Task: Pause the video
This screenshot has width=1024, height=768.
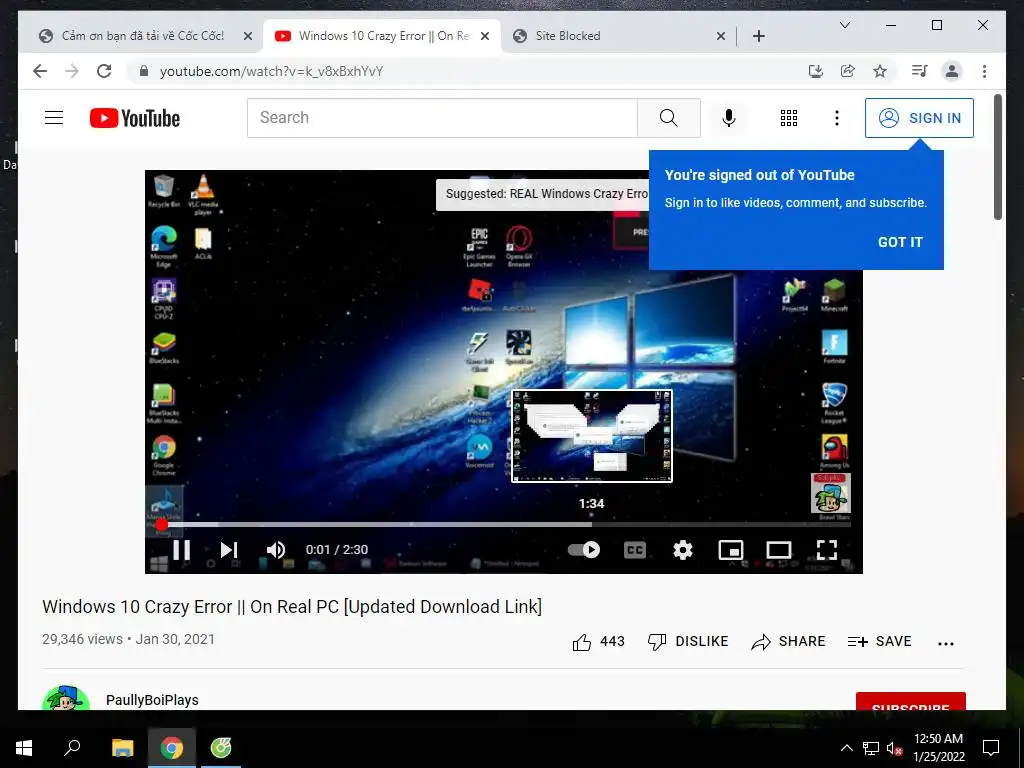Action: point(181,550)
